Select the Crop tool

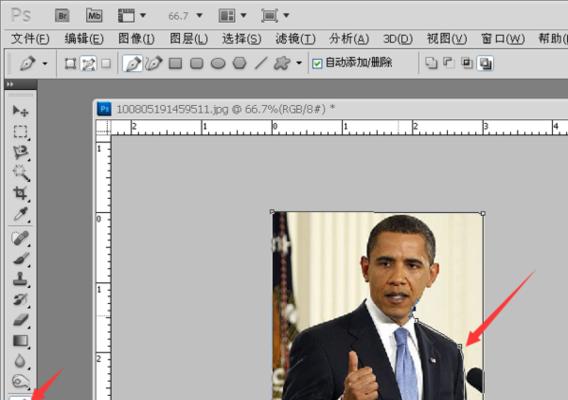coord(20,193)
